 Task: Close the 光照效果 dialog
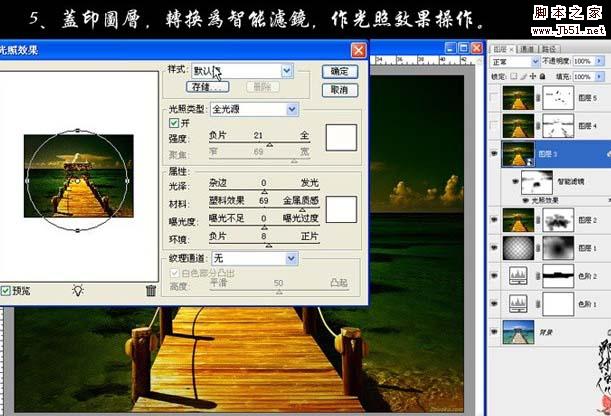pyautogui.click(x=358, y=50)
